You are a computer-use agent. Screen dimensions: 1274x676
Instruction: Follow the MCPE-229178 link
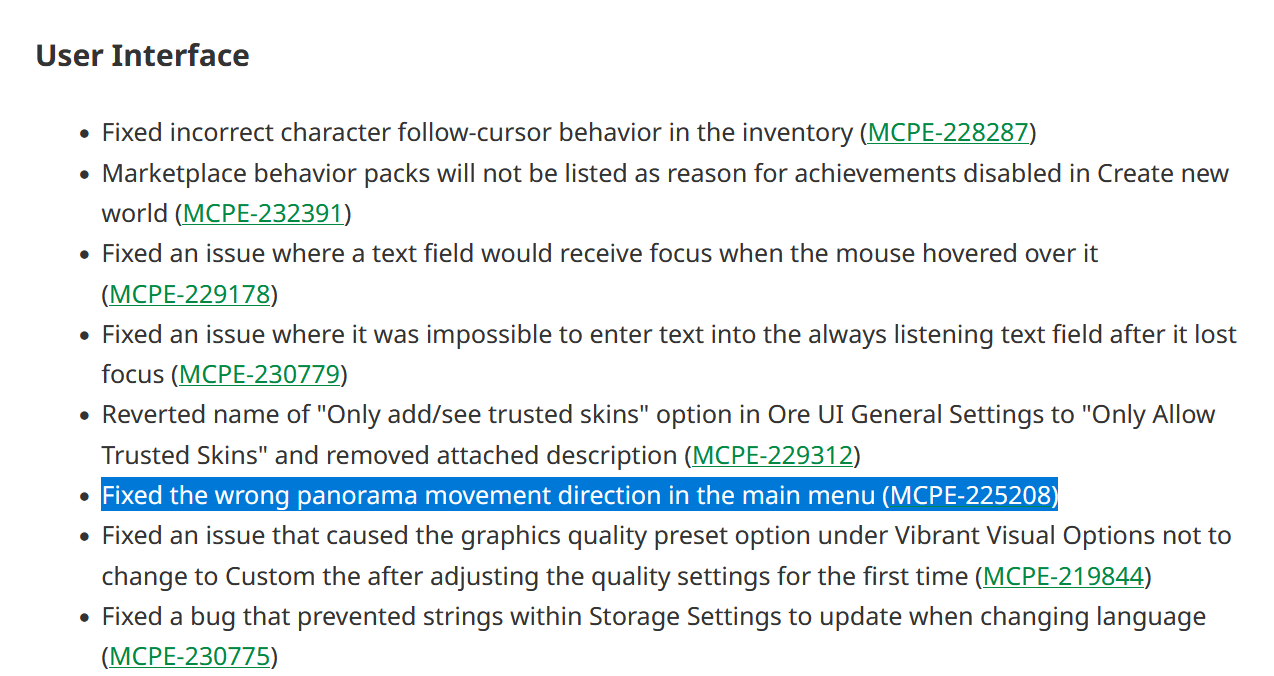(190, 294)
